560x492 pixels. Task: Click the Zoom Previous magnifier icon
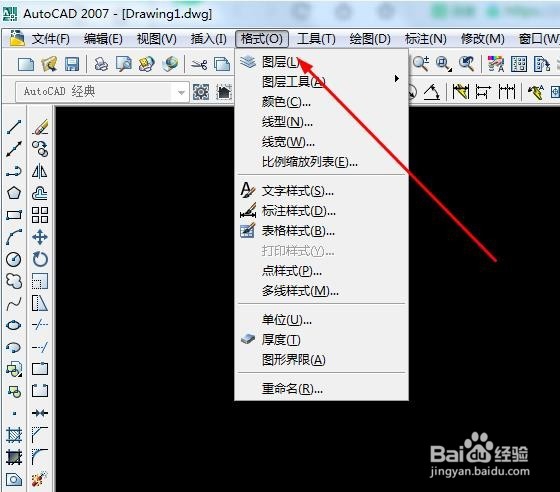(466, 64)
